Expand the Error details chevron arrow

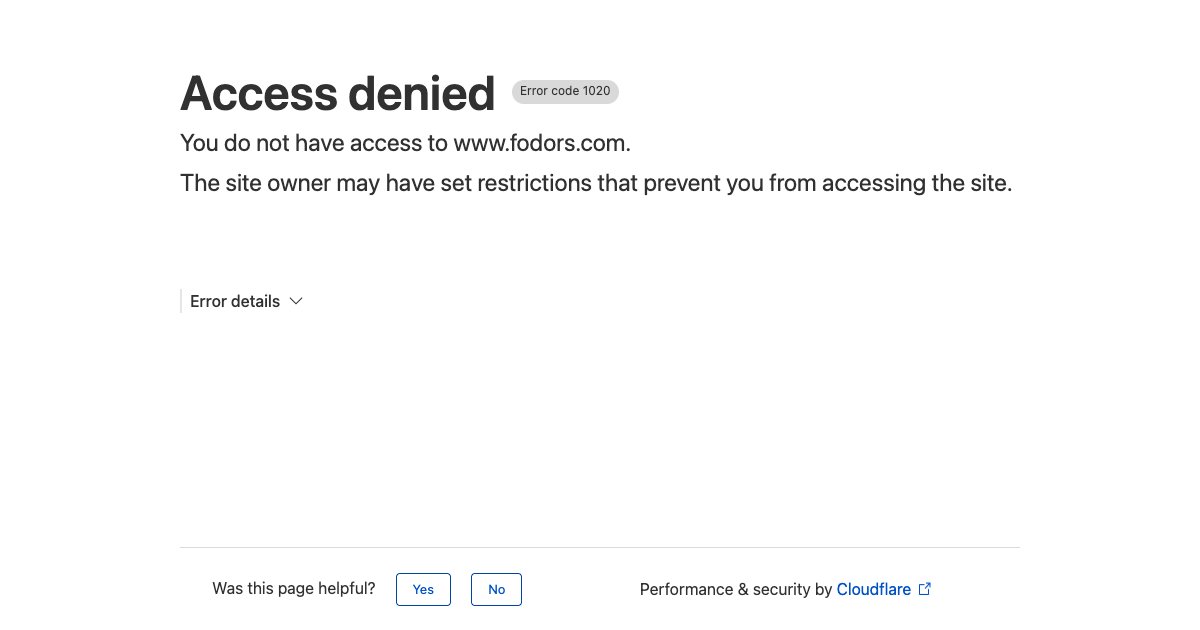tap(295, 301)
